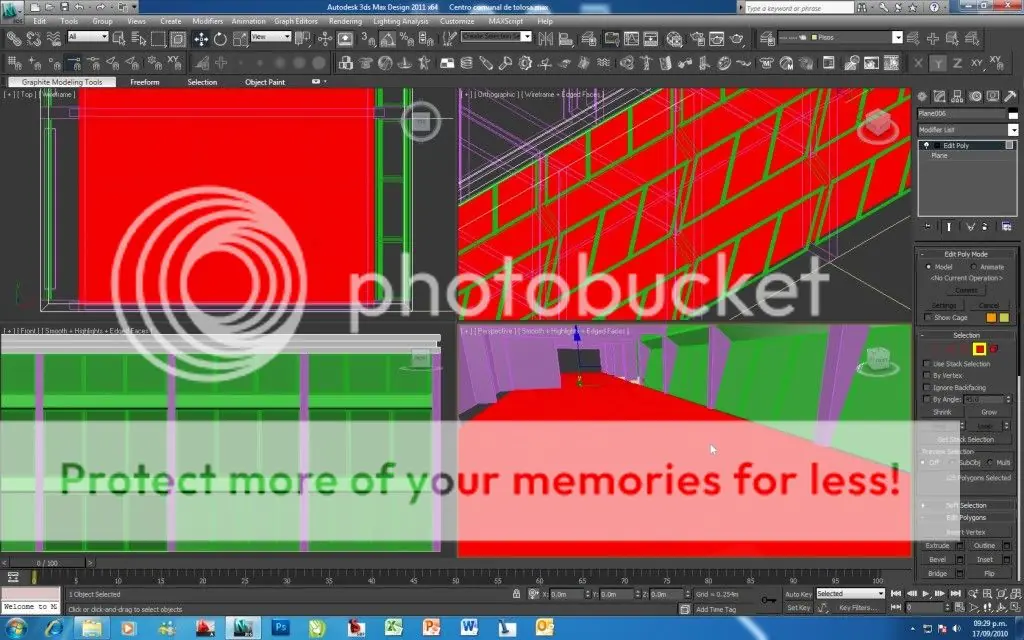The image size is (1024, 640).
Task: Click the Grow selection button
Action: point(989,412)
